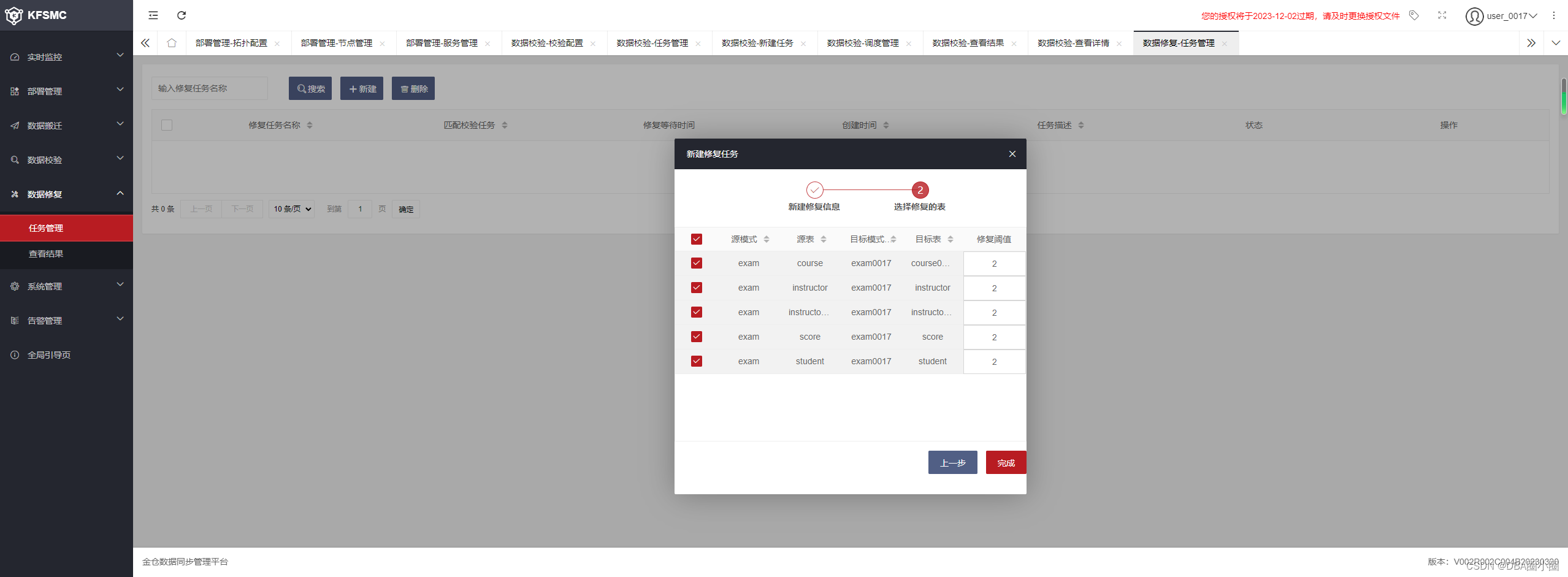Click the 告警管理 sidebar icon

(x=15, y=321)
